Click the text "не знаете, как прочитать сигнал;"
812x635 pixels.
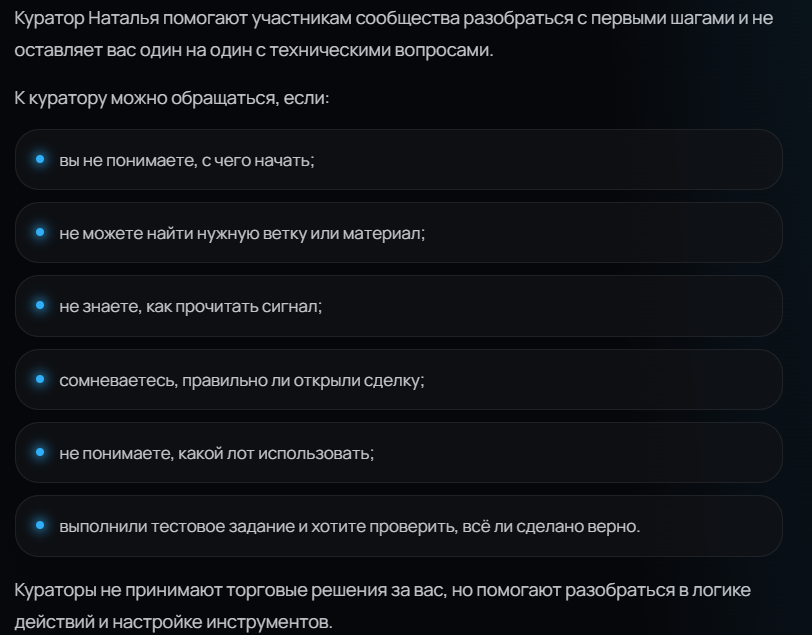[191, 307]
